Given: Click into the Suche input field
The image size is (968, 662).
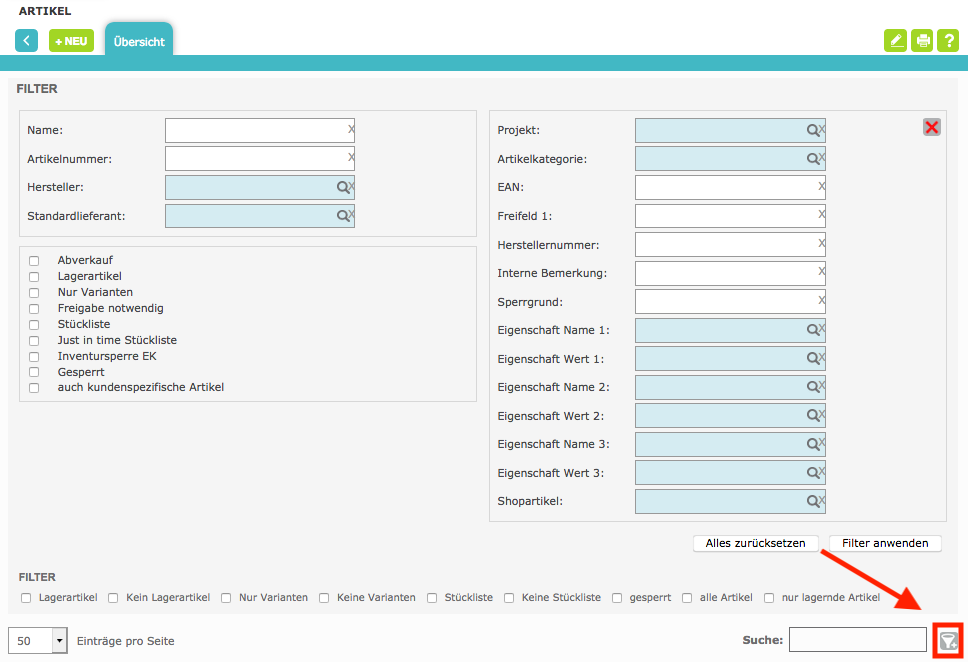Looking at the screenshot, I should click(856, 640).
